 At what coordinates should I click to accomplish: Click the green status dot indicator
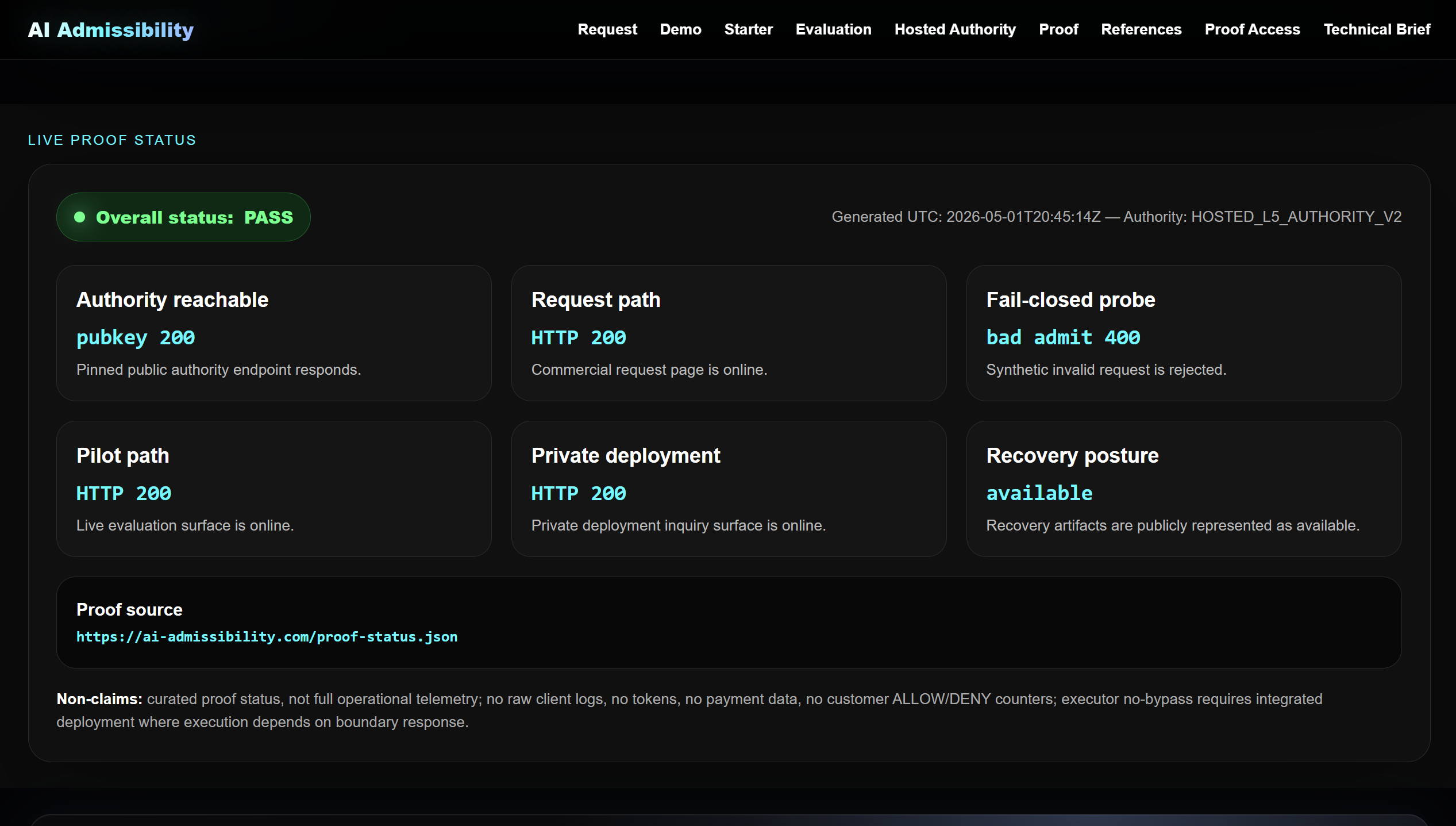pos(80,217)
